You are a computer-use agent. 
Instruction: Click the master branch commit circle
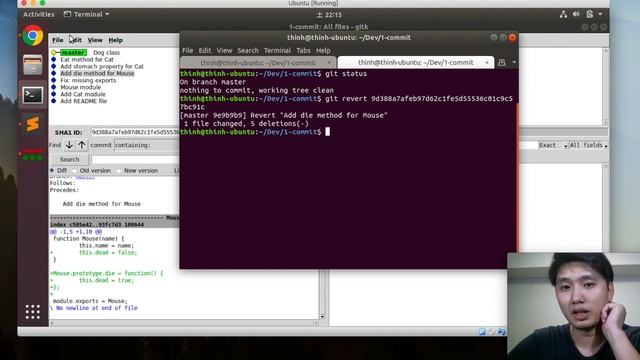coord(53,53)
